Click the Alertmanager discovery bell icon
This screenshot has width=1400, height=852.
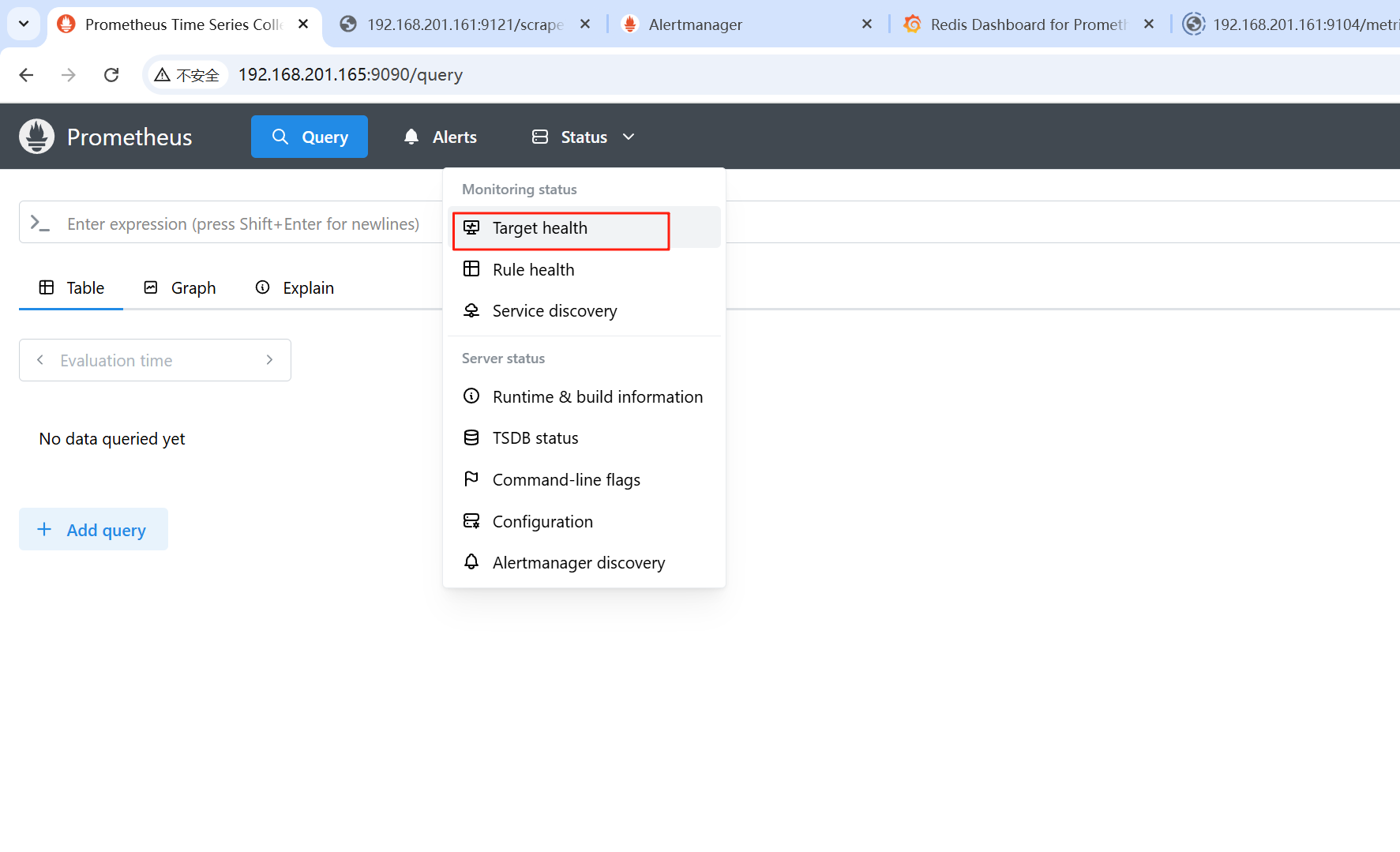pos(471,561)
